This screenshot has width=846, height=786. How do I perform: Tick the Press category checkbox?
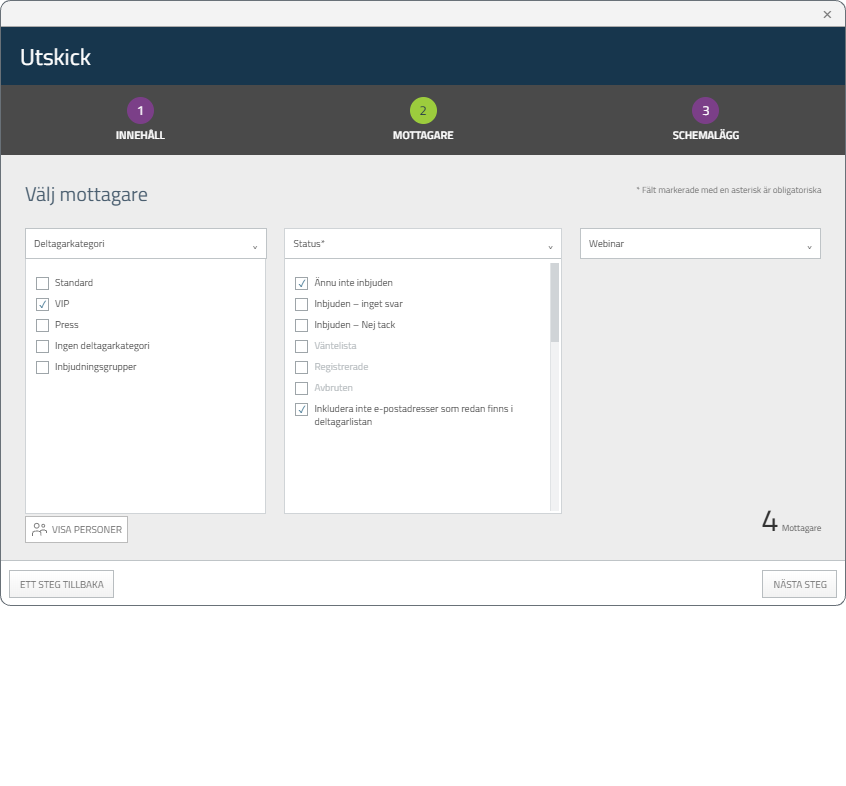[x=43, y=325]
